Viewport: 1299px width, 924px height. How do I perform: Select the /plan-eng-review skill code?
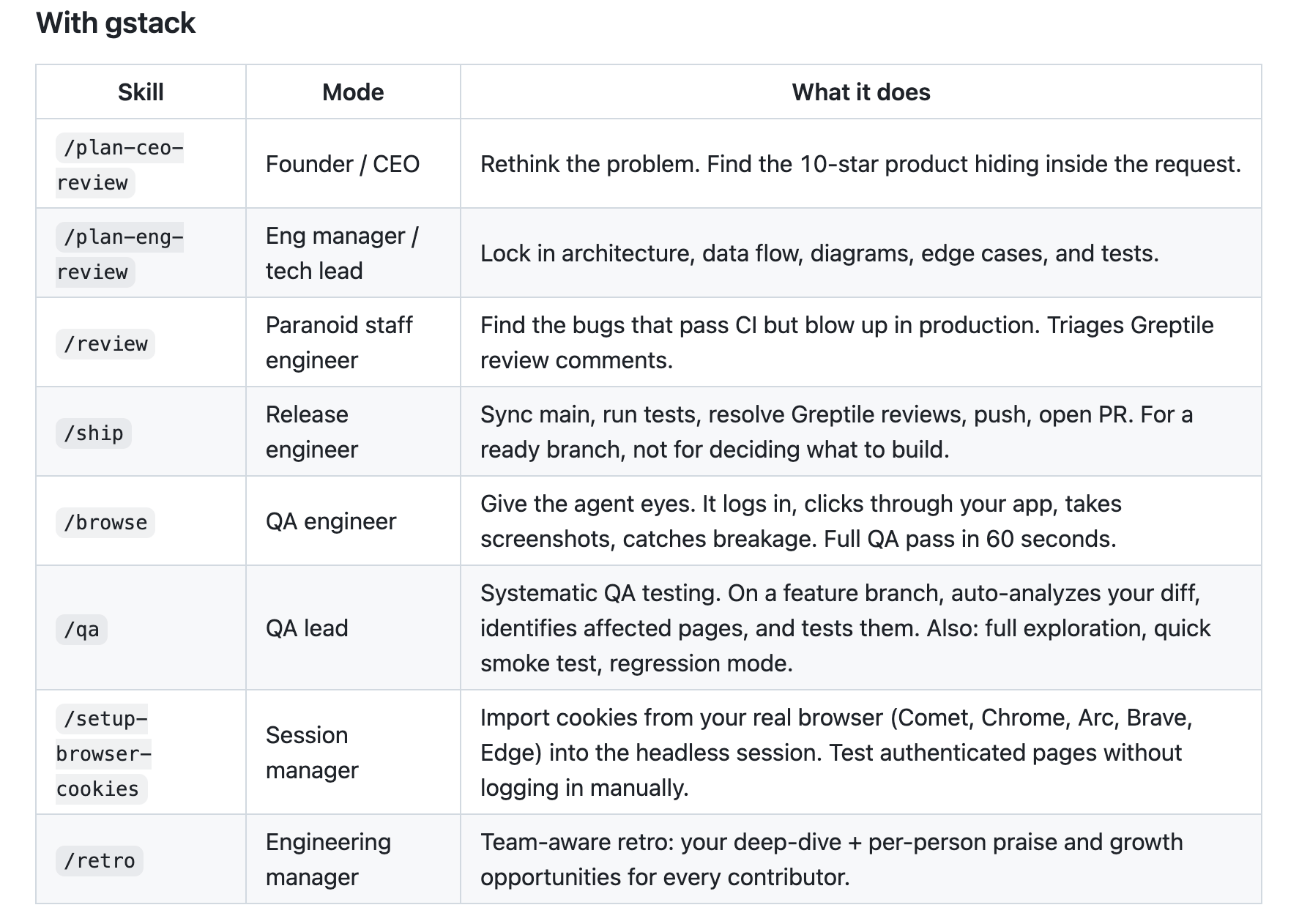point(119,254)
